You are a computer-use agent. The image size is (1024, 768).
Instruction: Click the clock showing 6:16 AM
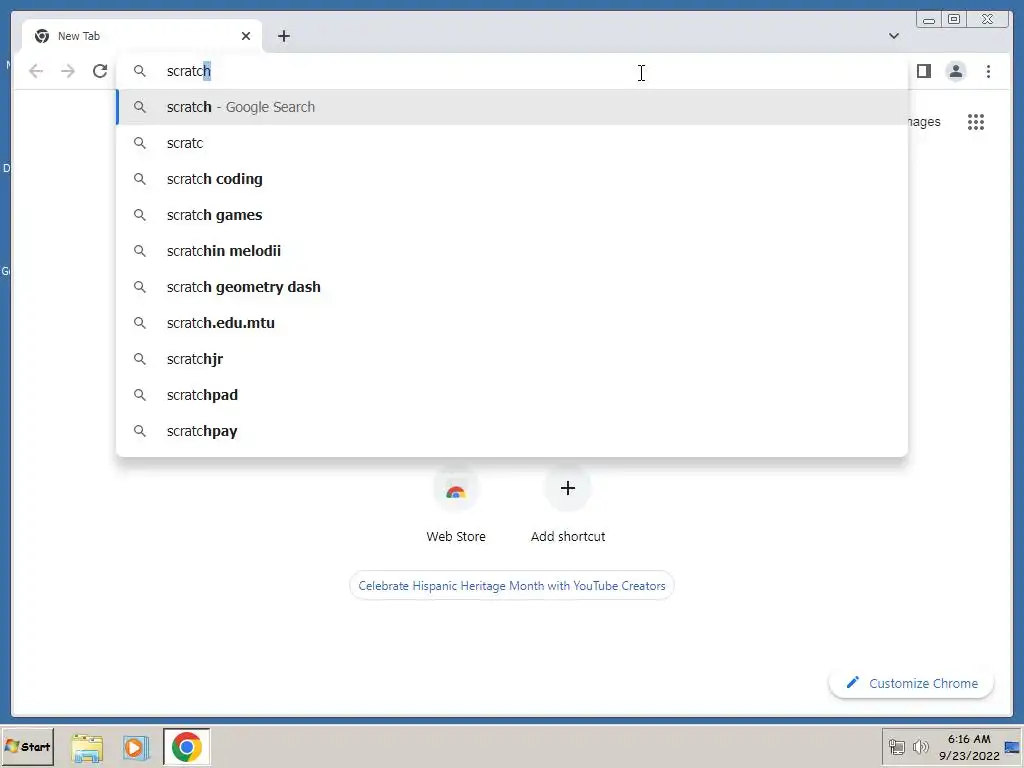pos(969,747)
